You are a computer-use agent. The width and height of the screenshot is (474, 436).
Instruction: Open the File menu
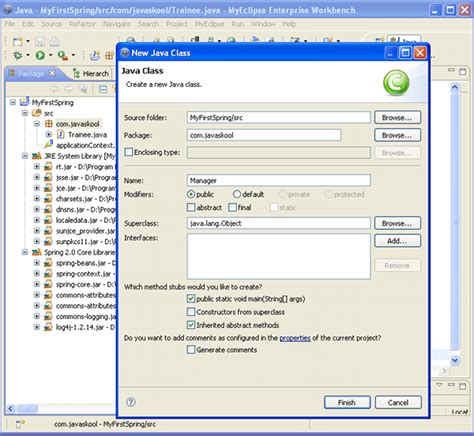(10, 24)
